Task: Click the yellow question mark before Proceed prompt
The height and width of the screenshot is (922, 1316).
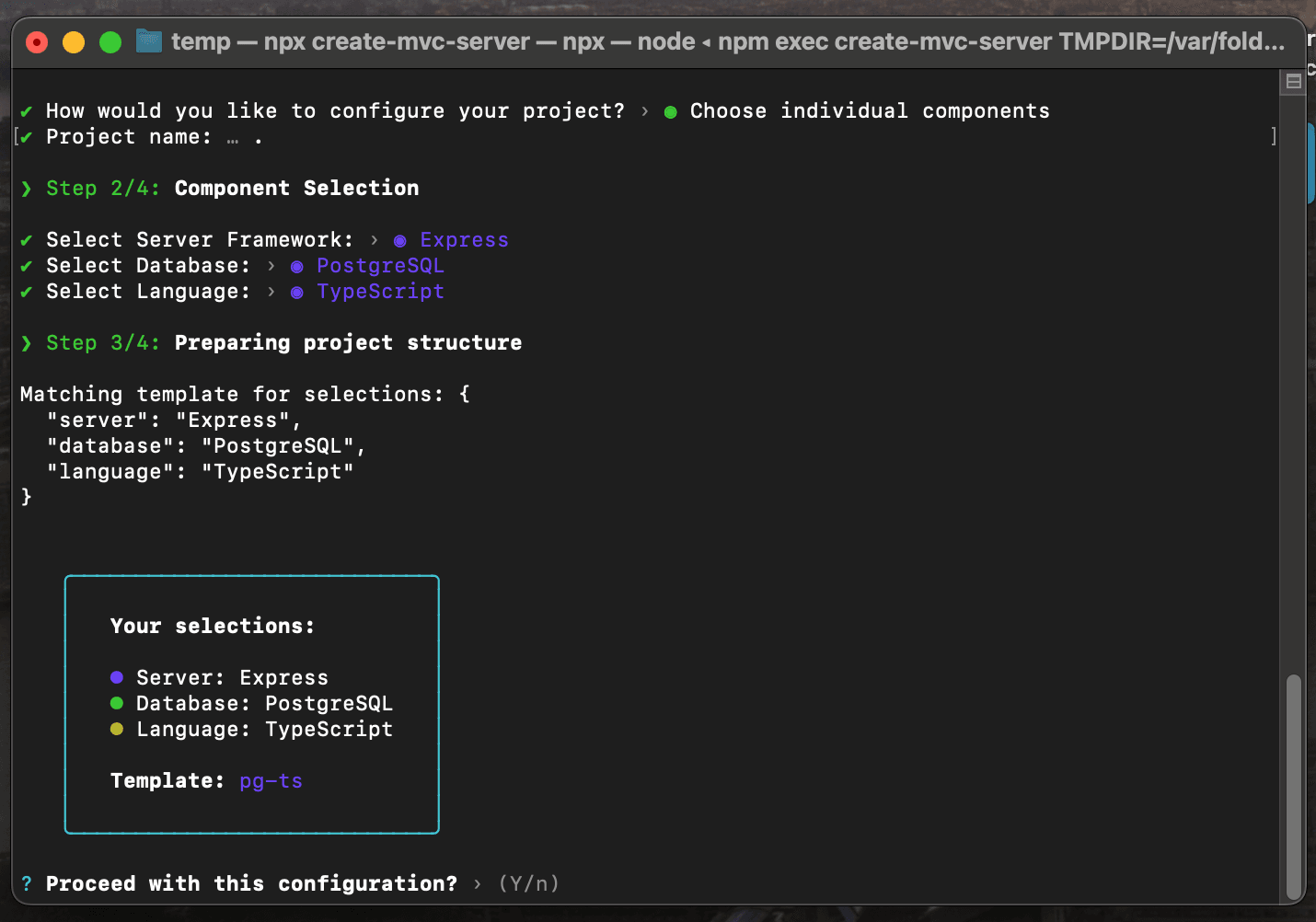Action: click(26, 883)
